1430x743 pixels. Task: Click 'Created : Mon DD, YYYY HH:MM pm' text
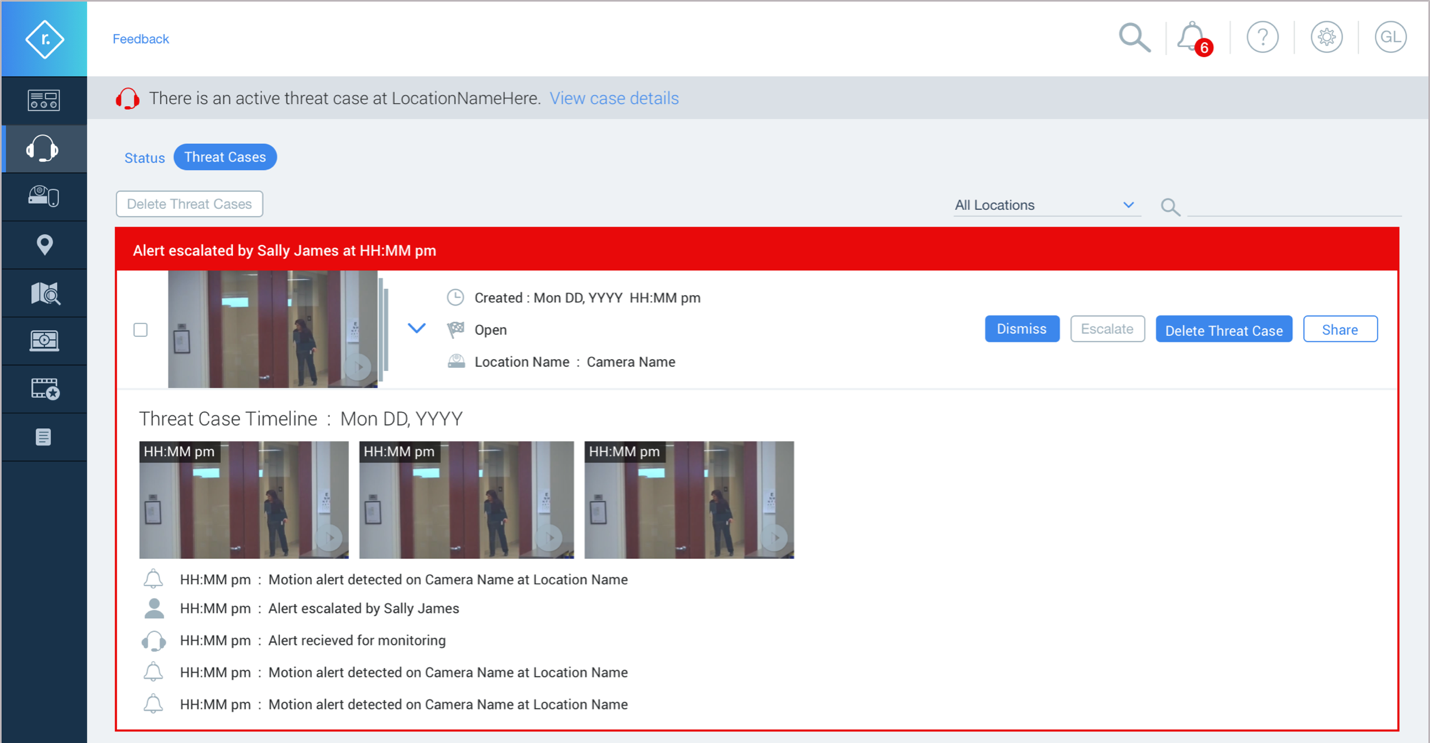coord(587,298)
